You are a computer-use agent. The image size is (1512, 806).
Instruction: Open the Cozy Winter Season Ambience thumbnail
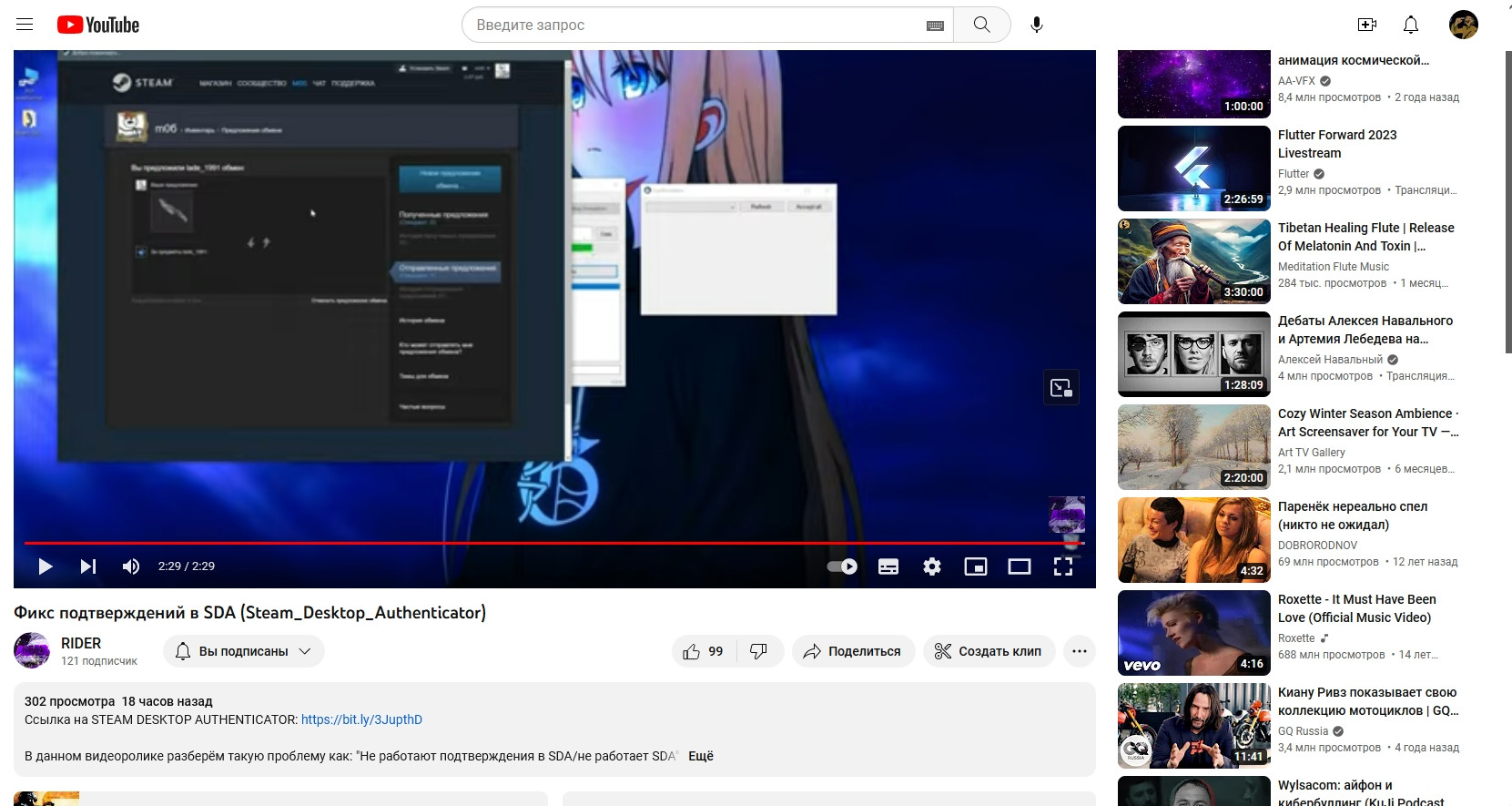coord(1194,447)
